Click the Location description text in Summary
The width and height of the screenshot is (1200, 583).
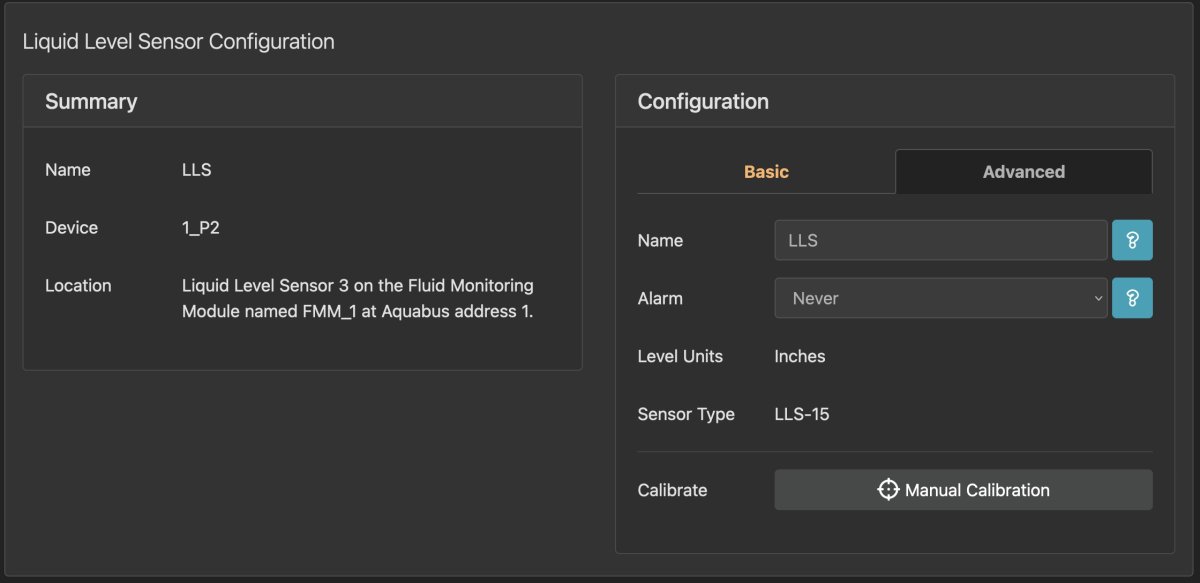pyautogui.click(x=357, y=298)
